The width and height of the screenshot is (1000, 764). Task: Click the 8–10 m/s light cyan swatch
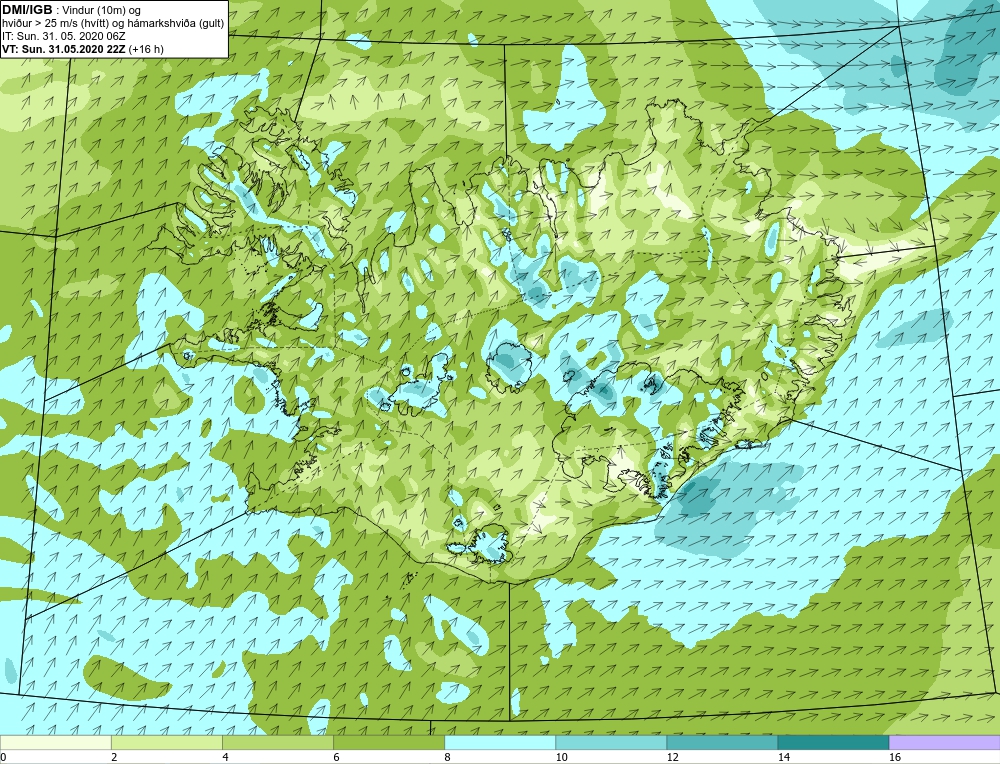[499, 742]
